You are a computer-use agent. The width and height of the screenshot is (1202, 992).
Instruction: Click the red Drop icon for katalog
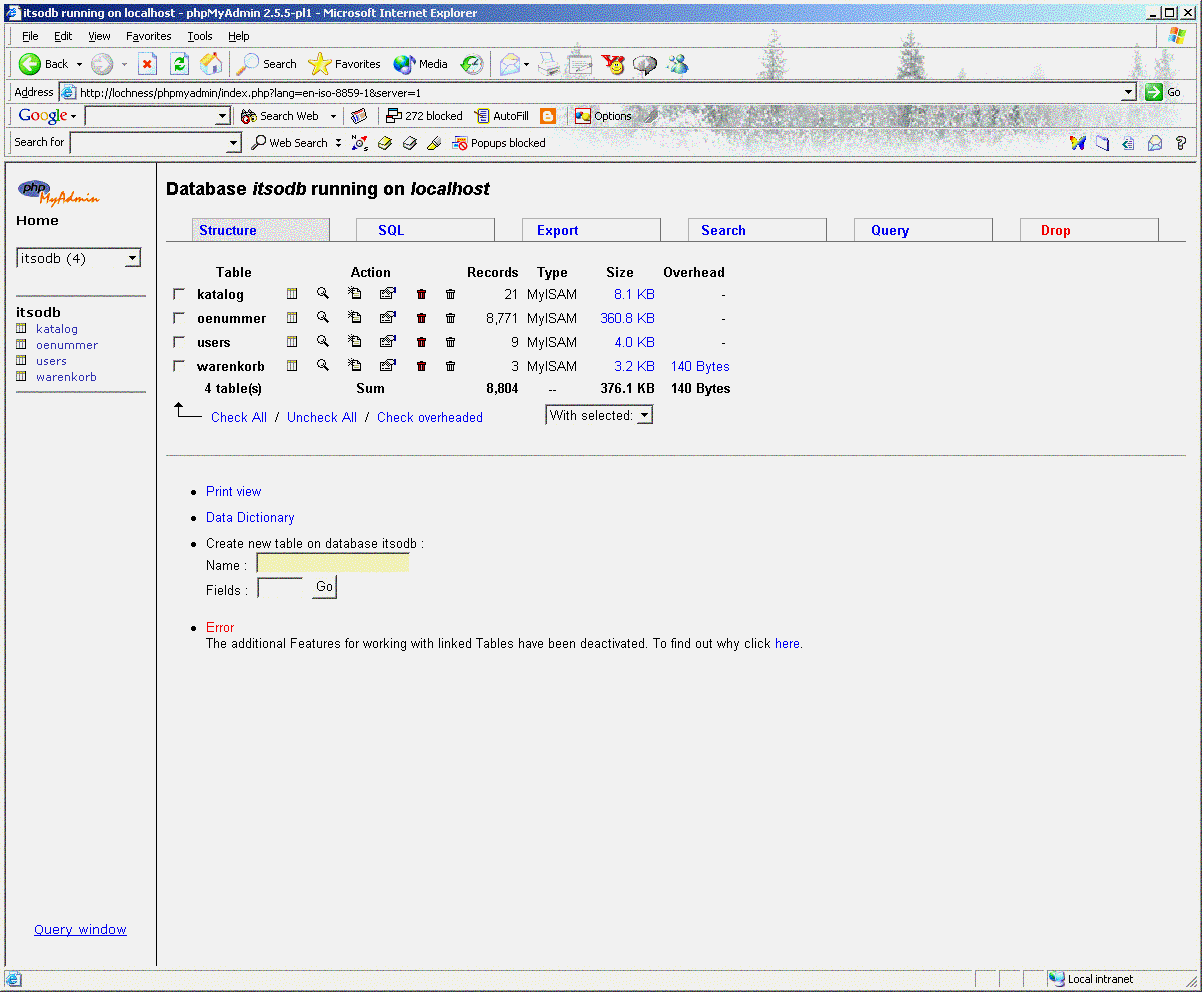click(x=421, y=294)
